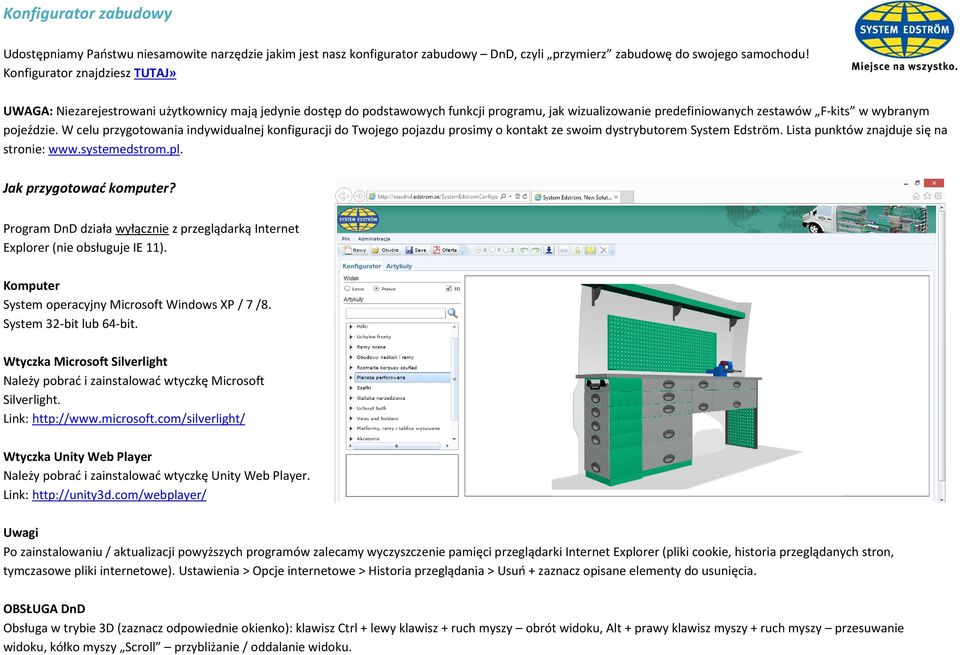This screenshot has height=655, width=960.
Task: Select the highlighted Plansza perforowana row
Action: coord(402,378)
